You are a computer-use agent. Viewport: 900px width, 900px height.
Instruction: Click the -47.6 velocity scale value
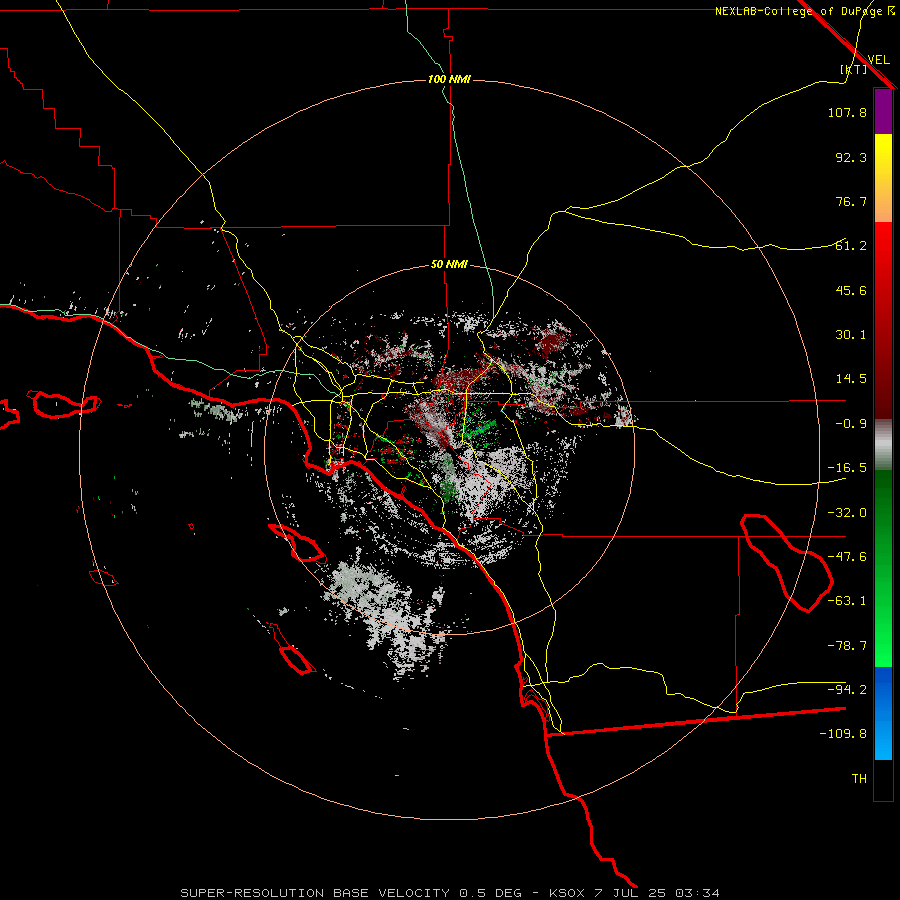coord(847,557)
